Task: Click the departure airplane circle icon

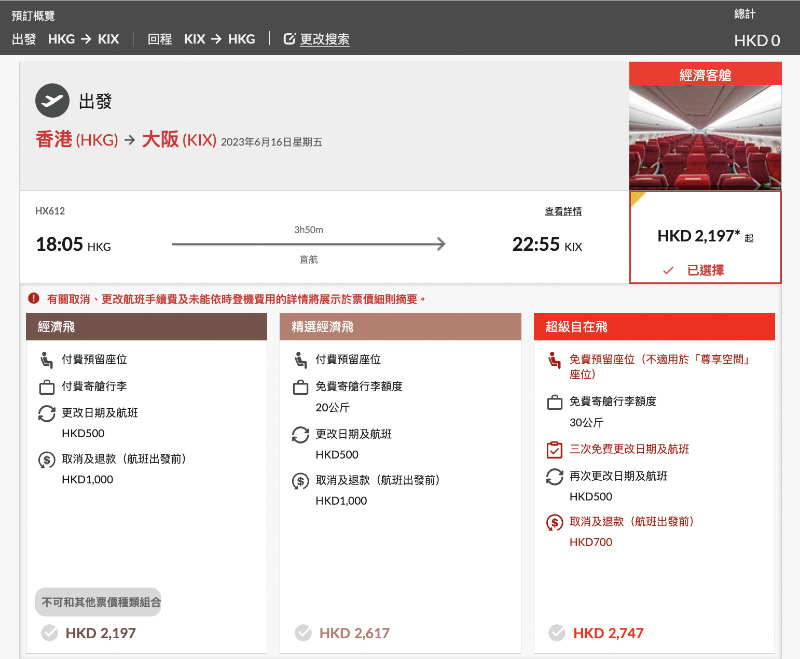Action: (x=52, y=100)
